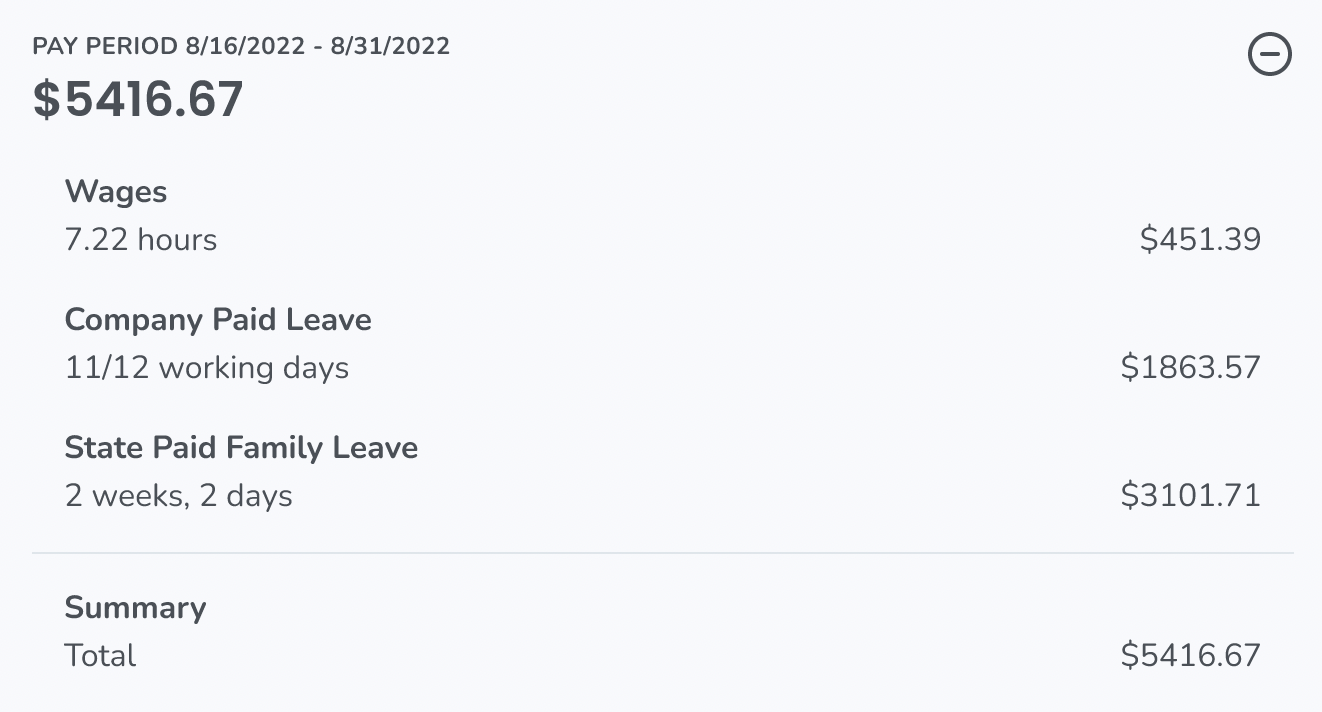Click the $3101.71 state leave amount
This screenshot has height=712, width=1322.
[1190, 496]
